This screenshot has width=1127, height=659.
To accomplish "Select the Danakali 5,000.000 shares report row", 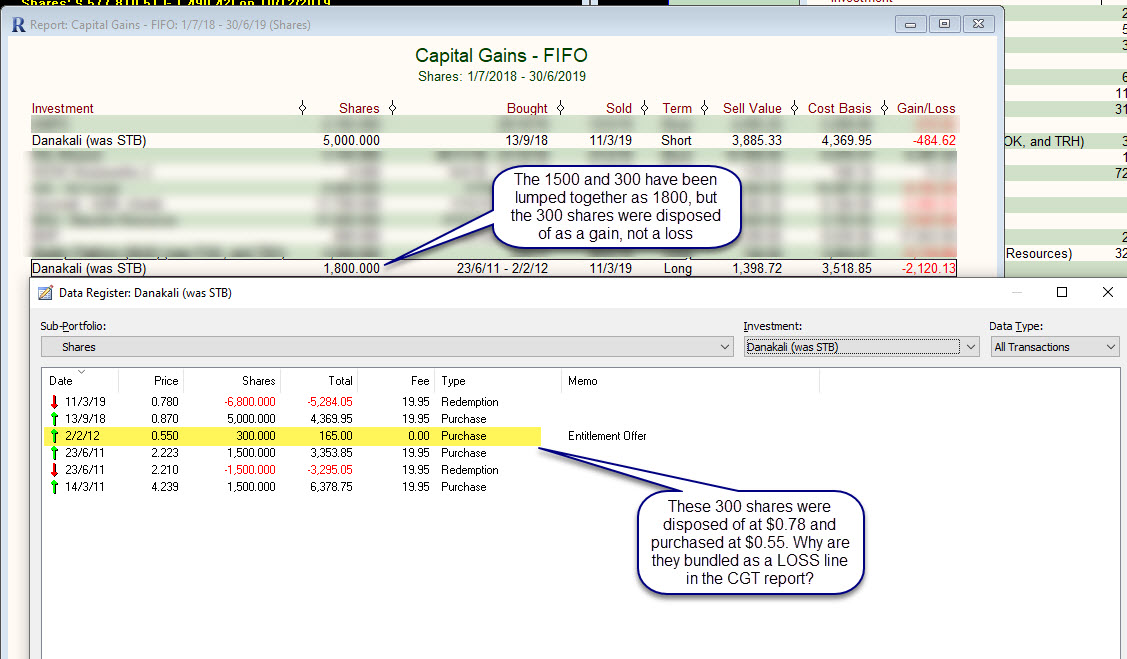I will click(494, 140).
